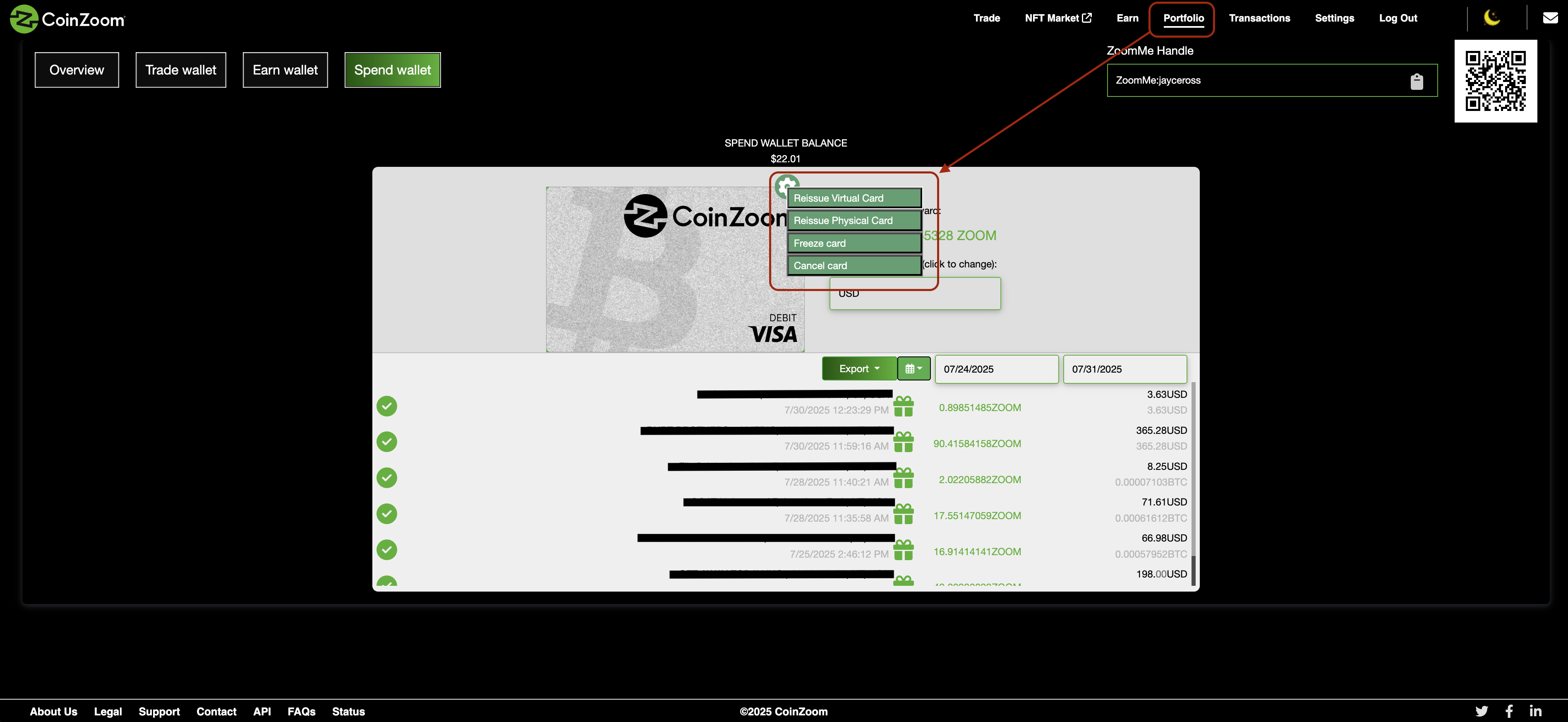Choose Reissue Virtual Card option
The width and height of the screenshot is (1568, 722).
854,198
